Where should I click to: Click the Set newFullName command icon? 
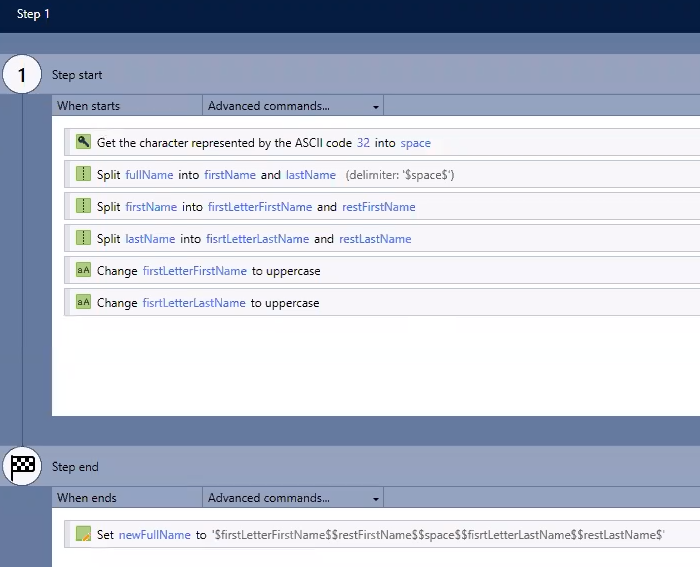83,535
